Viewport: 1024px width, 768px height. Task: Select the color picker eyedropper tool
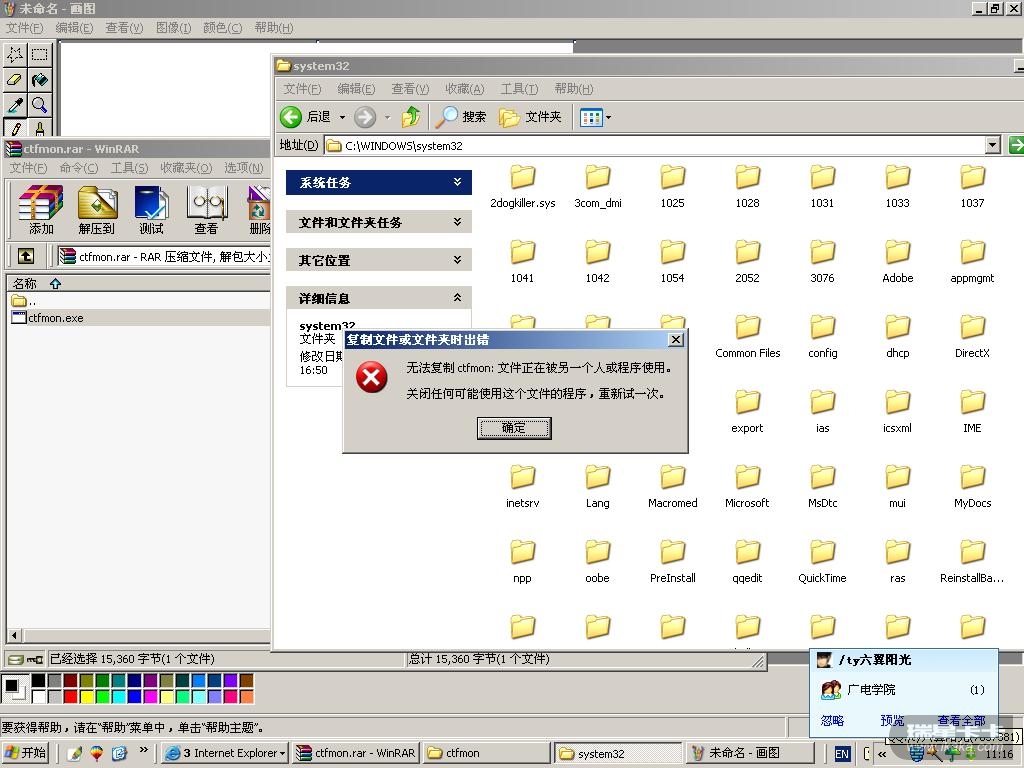(x=14, y=104)
